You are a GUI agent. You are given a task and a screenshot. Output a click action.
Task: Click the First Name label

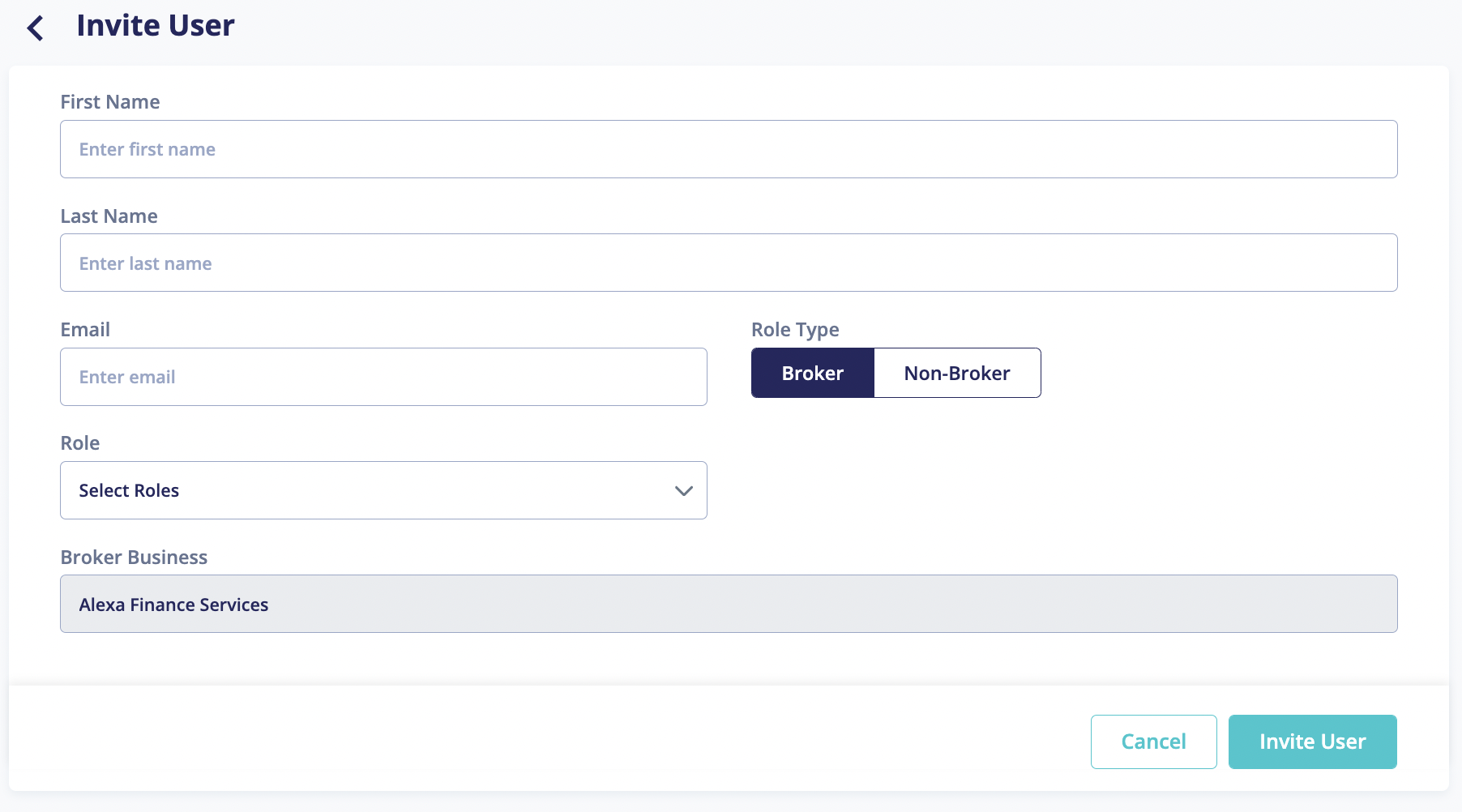click(x=110, y=101)
